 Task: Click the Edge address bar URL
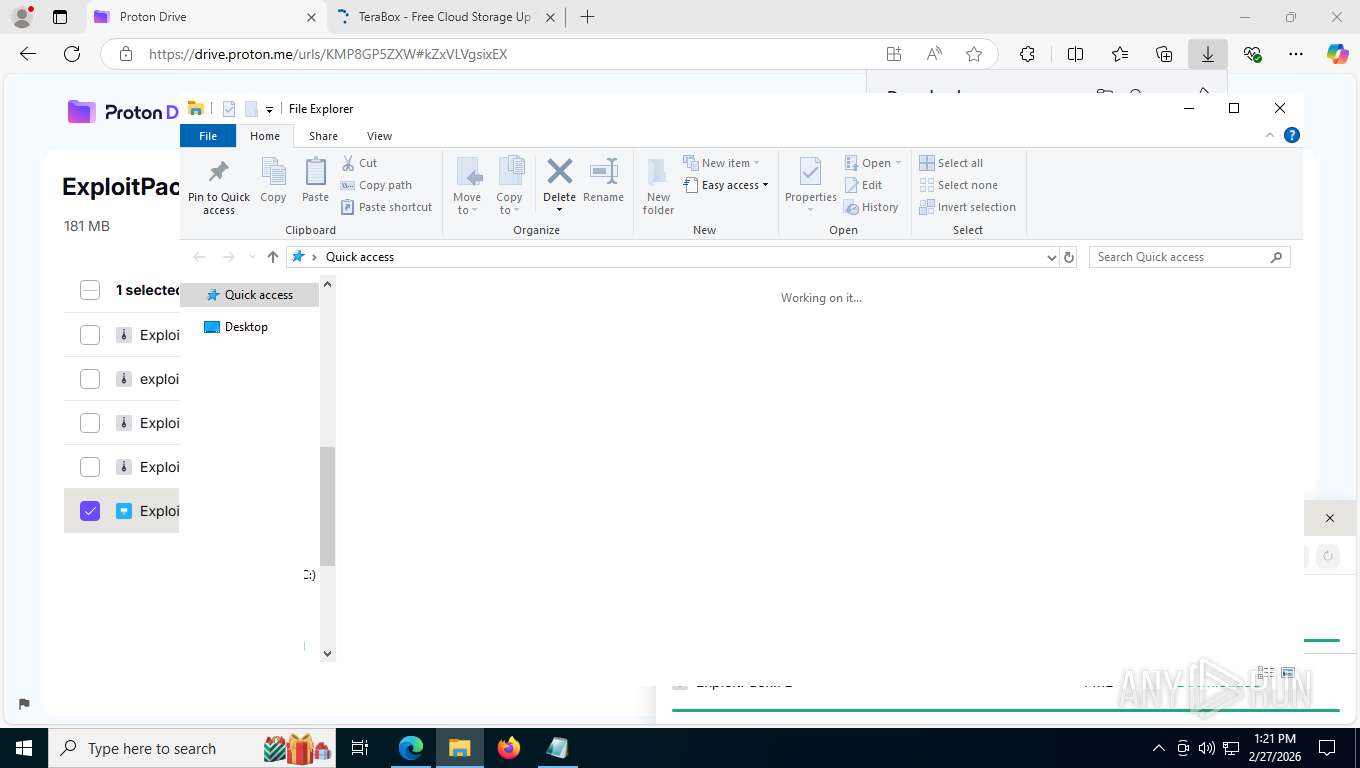click(328, 54)
